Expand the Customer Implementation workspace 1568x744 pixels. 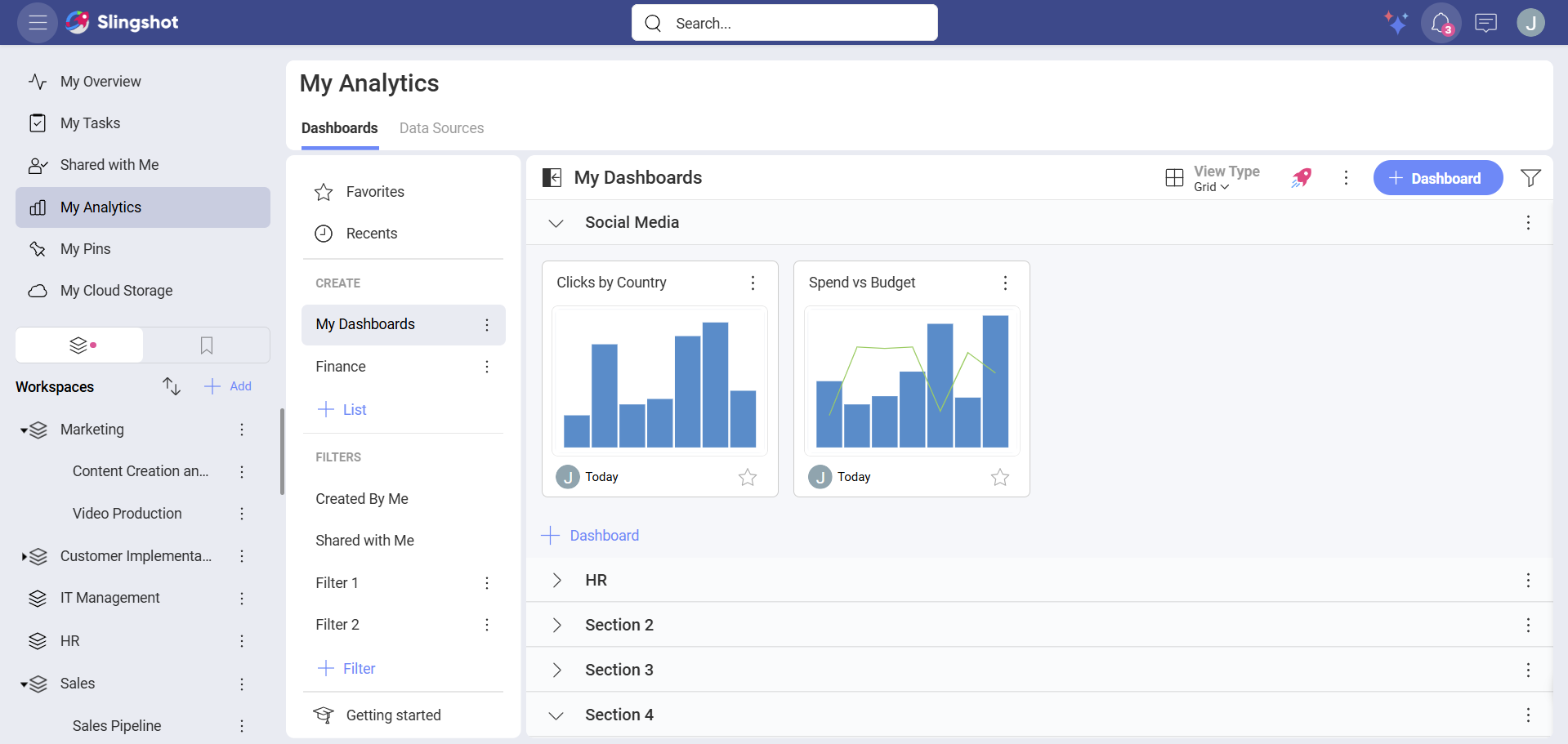[x=24, y=557]
